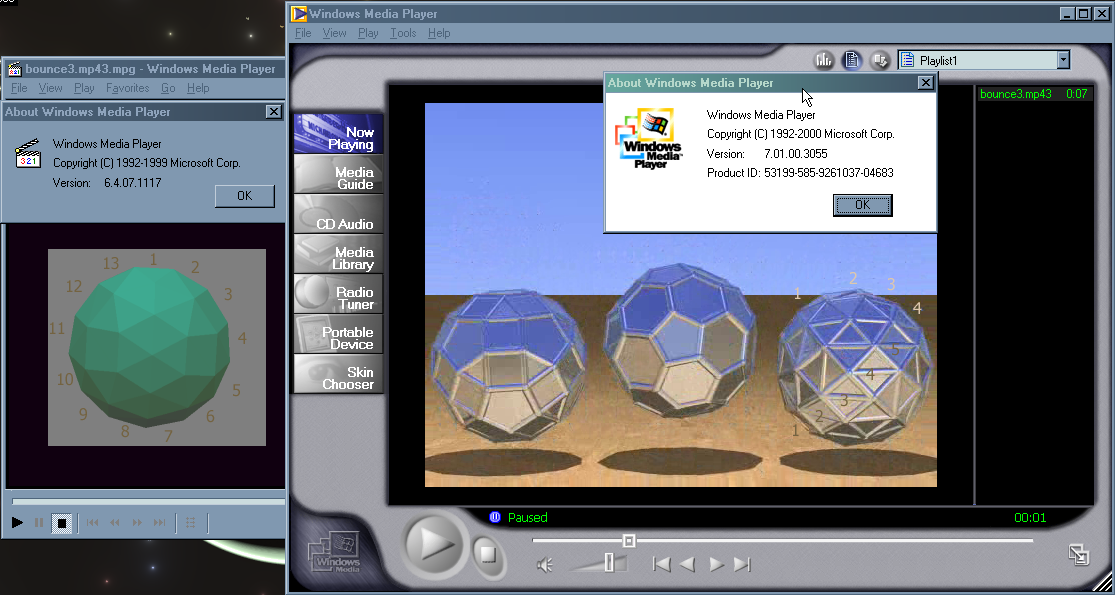This screenshot has height=595, width=1115.
Task: Open the Media Library tab
Action: point(340,258)
